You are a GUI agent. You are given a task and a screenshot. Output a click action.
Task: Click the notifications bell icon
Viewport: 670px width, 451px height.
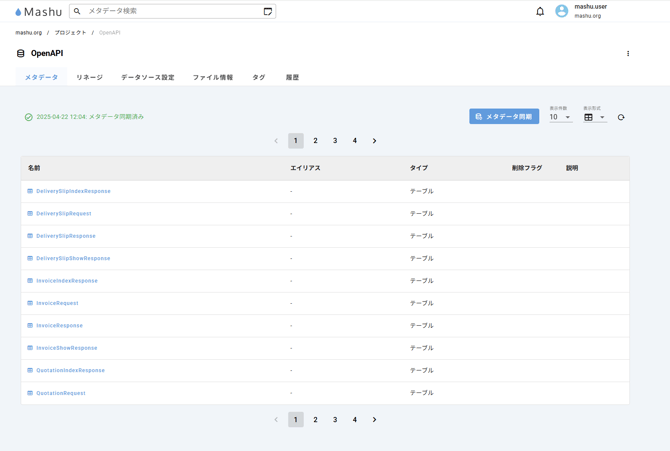(x=540, y=12)
